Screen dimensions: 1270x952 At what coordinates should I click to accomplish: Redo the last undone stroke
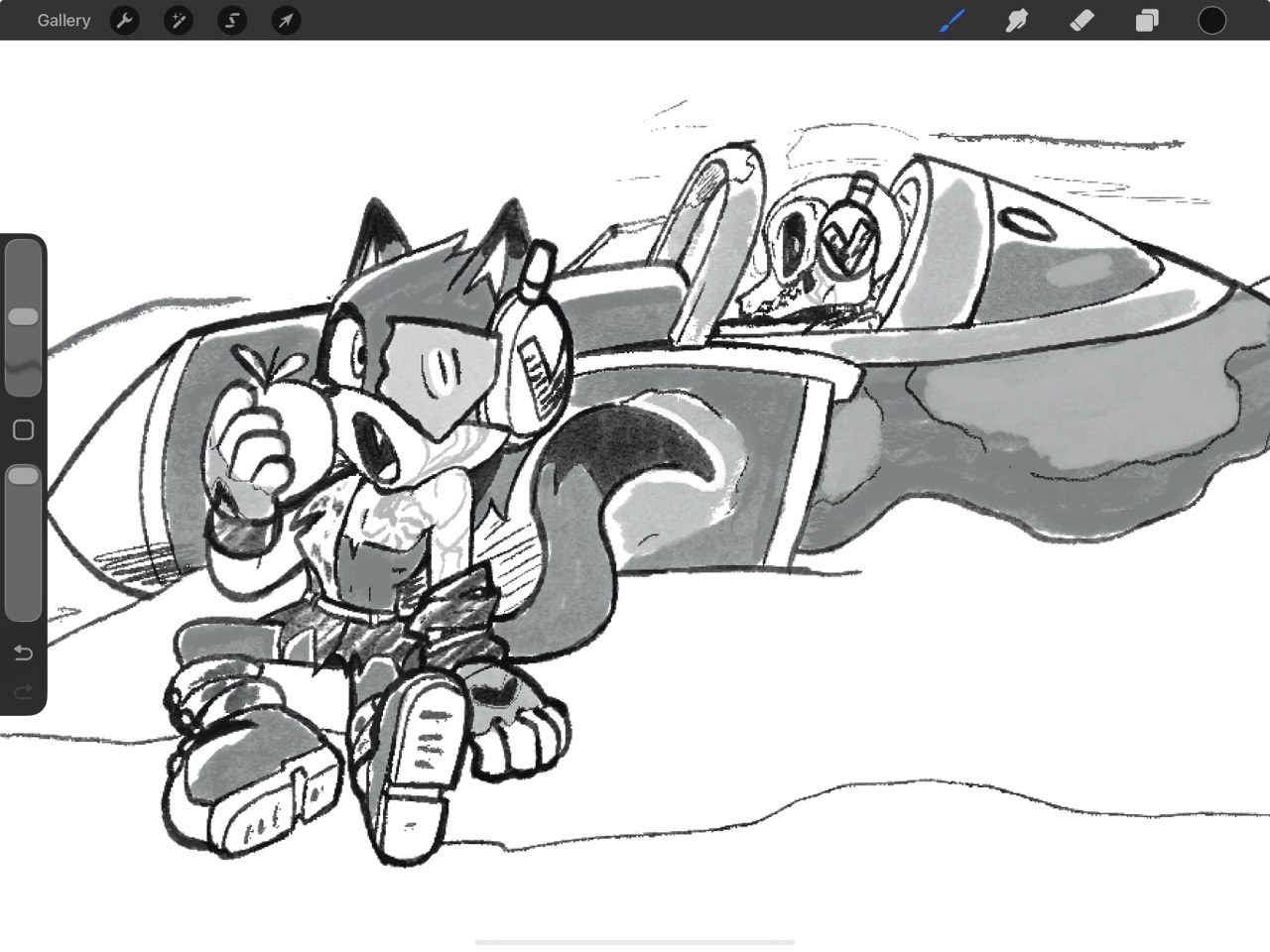click(23, 691)
